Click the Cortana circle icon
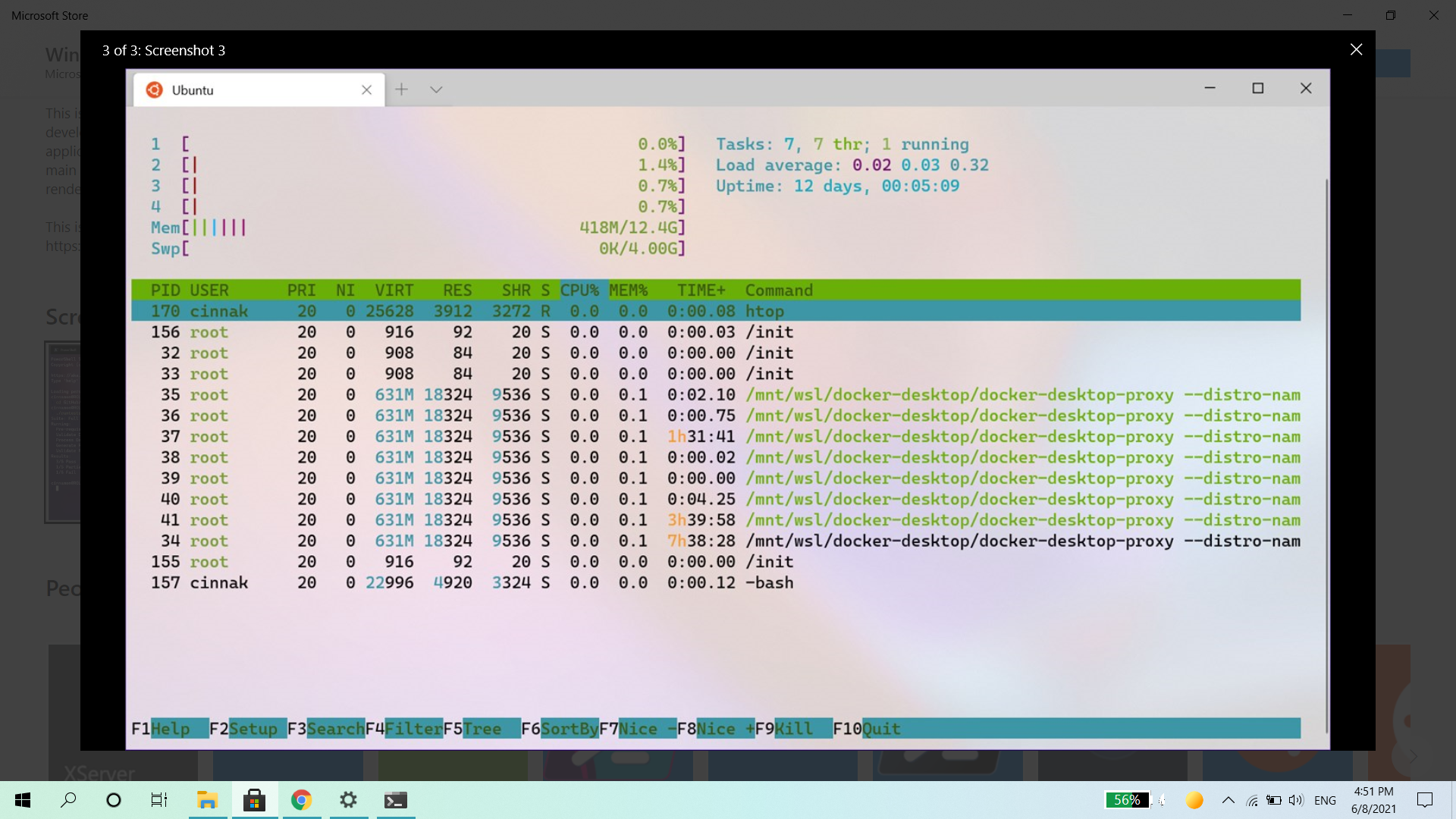Screen dimensions: 1456x819 113,800
